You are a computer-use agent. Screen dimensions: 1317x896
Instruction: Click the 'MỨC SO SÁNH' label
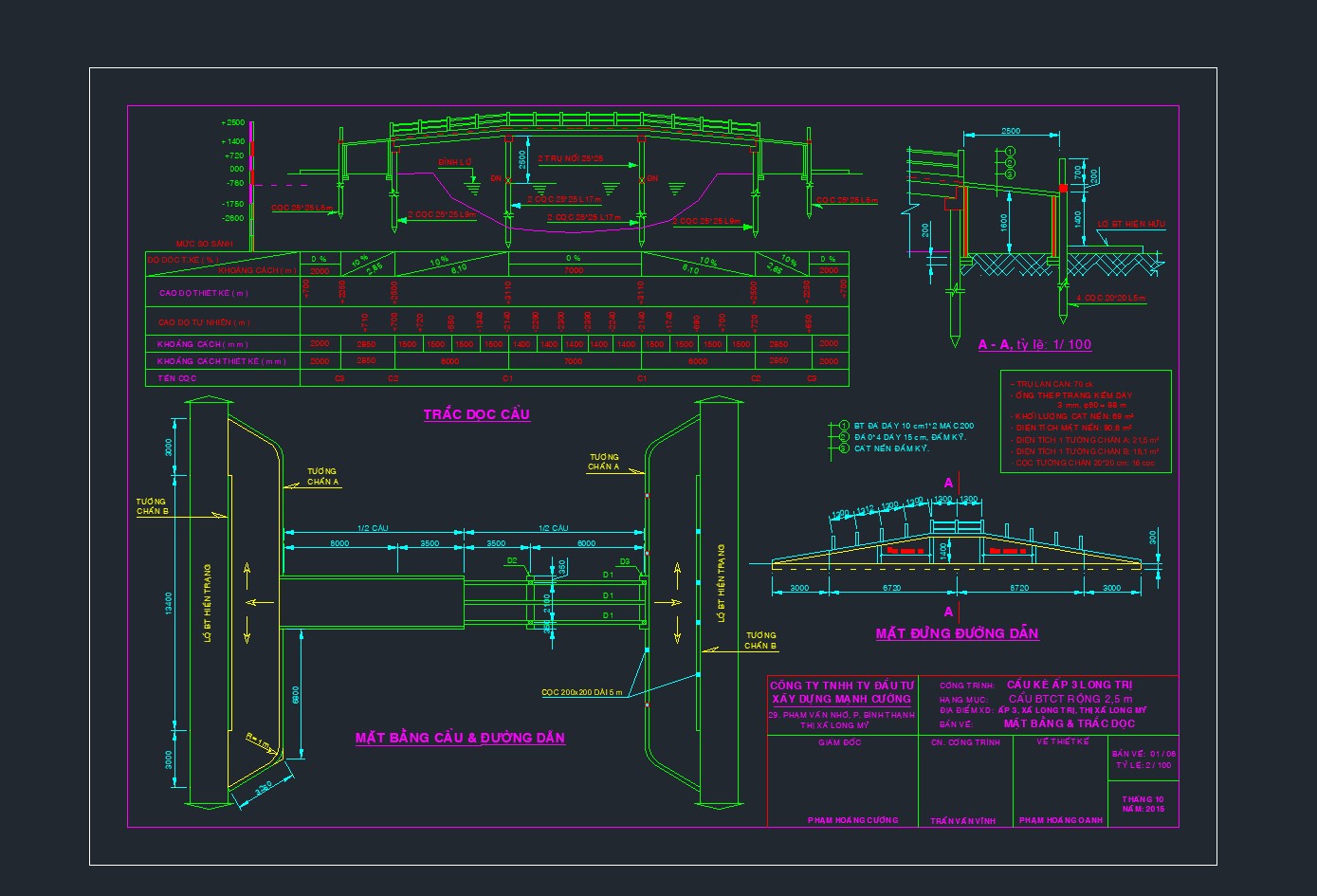(x=205, y=244)
